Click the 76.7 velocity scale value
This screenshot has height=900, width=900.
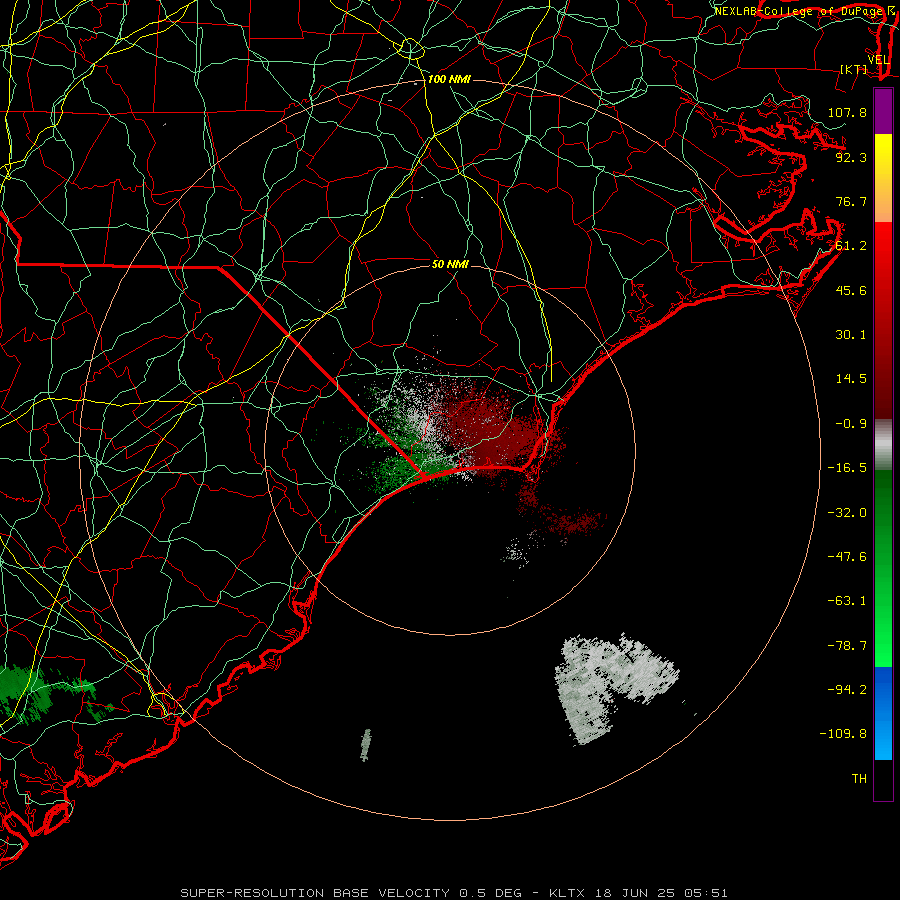(851, 201)
